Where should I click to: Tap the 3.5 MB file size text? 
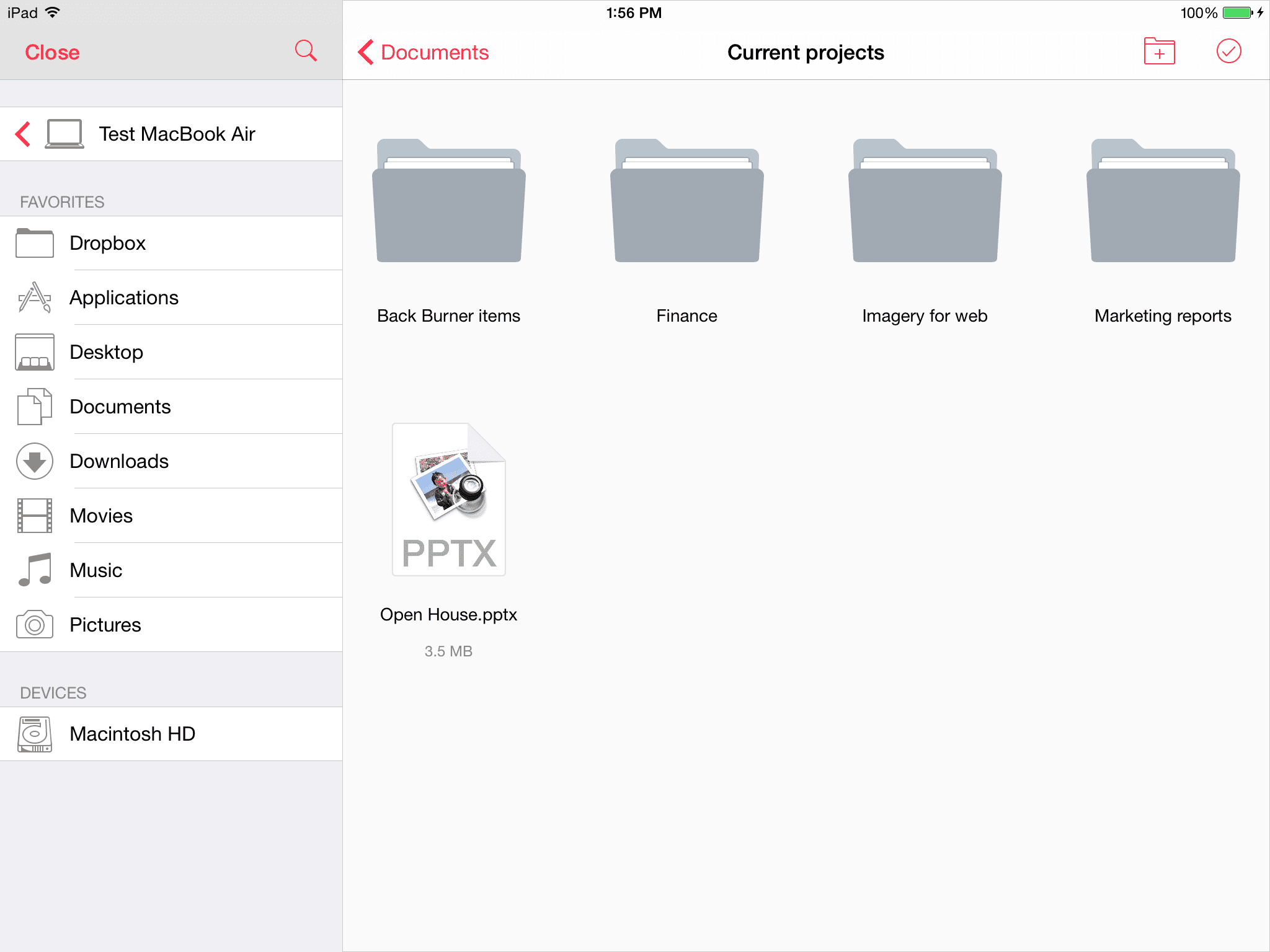[x=449, y=651]
